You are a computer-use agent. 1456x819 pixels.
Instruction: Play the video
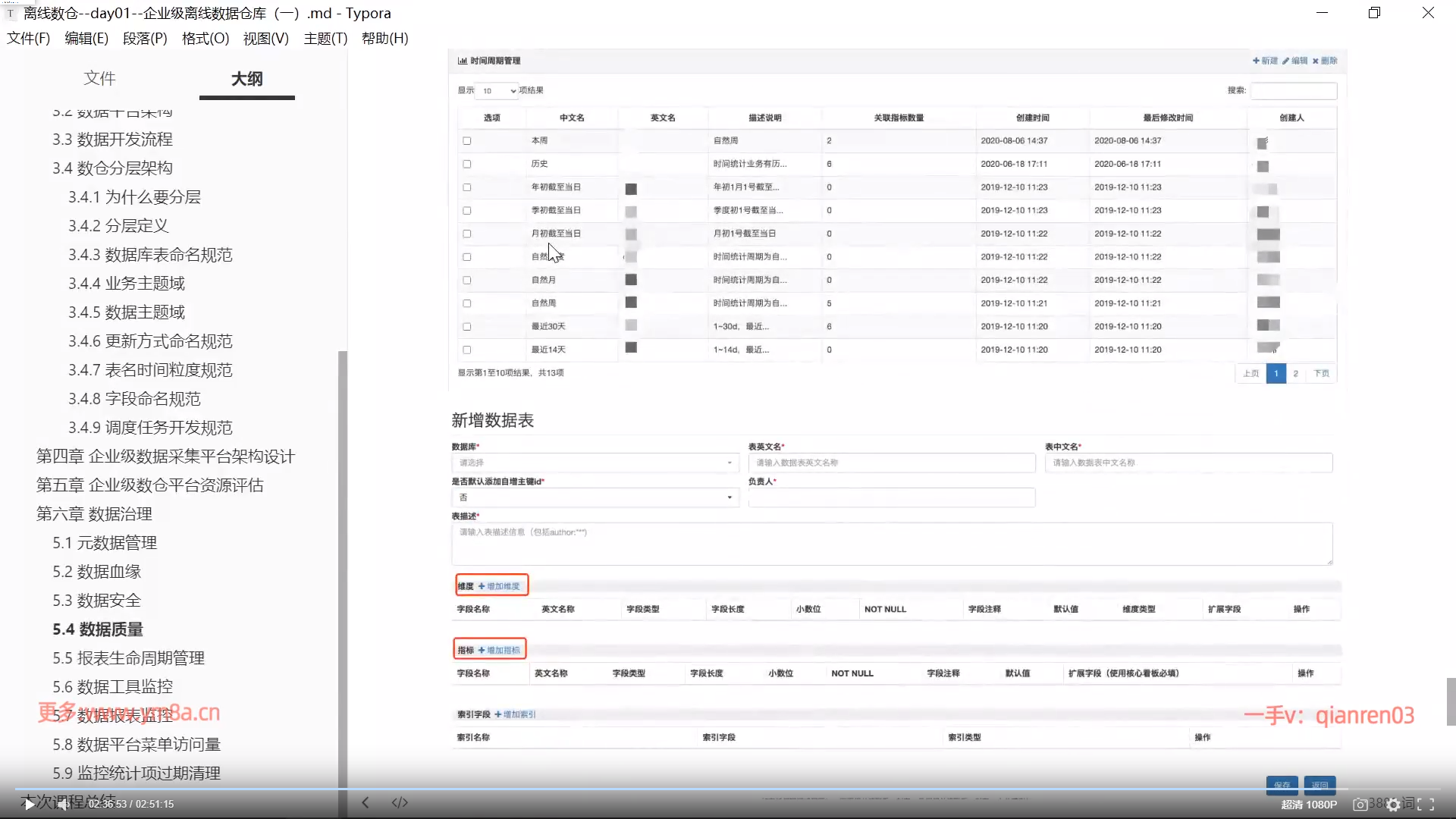(28, 804)
